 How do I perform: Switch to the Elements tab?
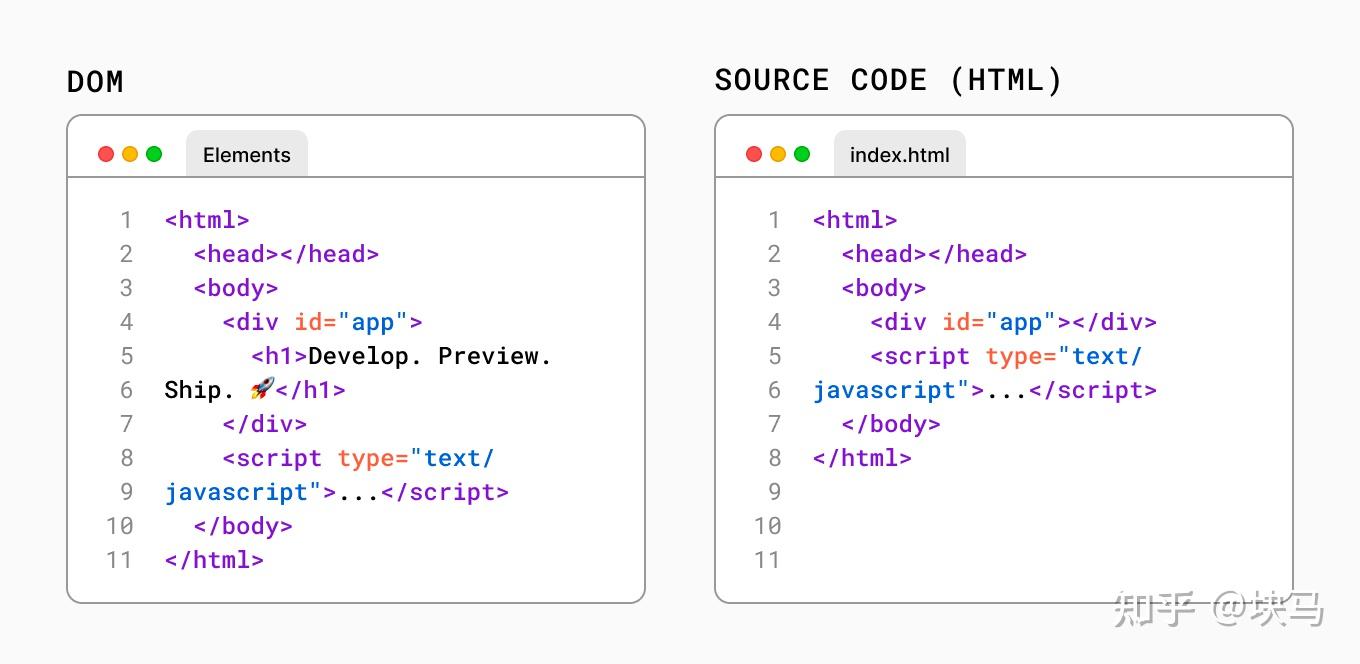[x=246, y=154]
